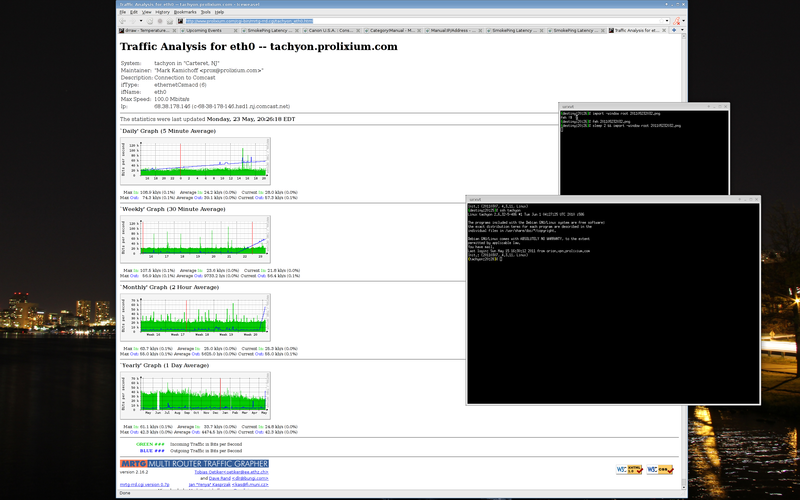This screenshot has height=500, width=800.
Task: Open the Bookmarks menu
Action: 185,12
